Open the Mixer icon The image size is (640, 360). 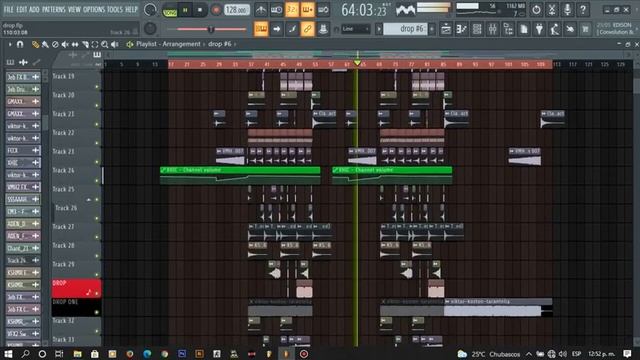(x=492, y=29)
